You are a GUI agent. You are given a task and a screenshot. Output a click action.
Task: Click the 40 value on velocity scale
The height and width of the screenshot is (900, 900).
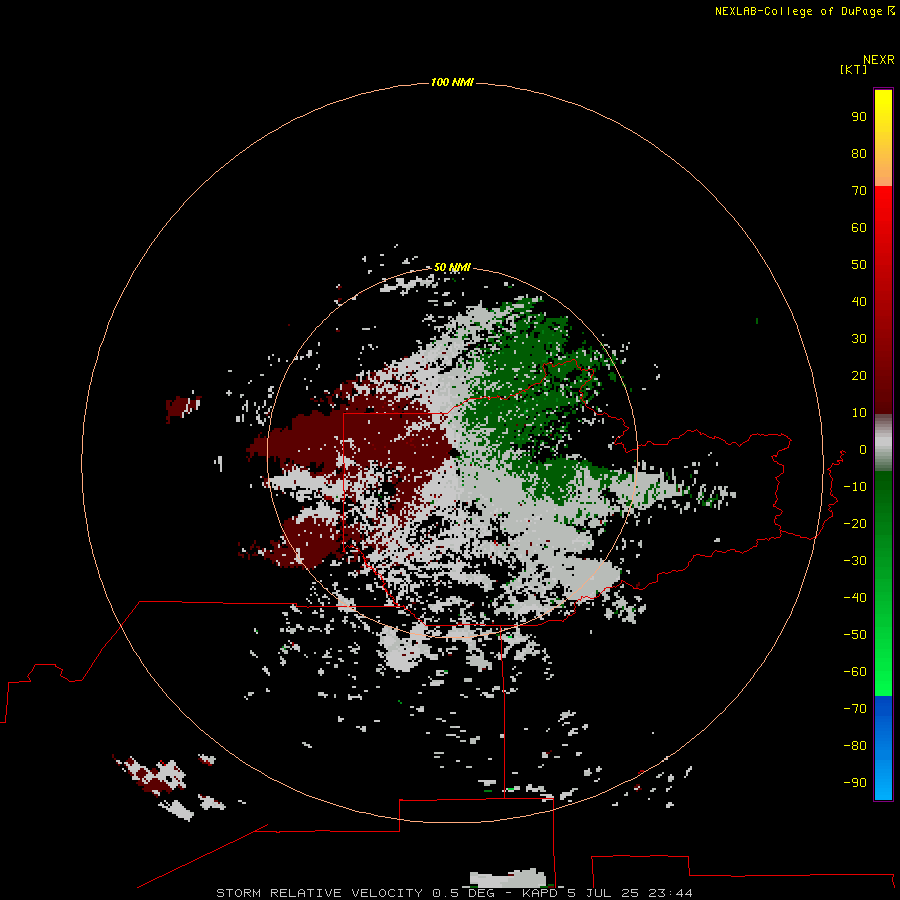pyautogui.click(x=859, y=302)
